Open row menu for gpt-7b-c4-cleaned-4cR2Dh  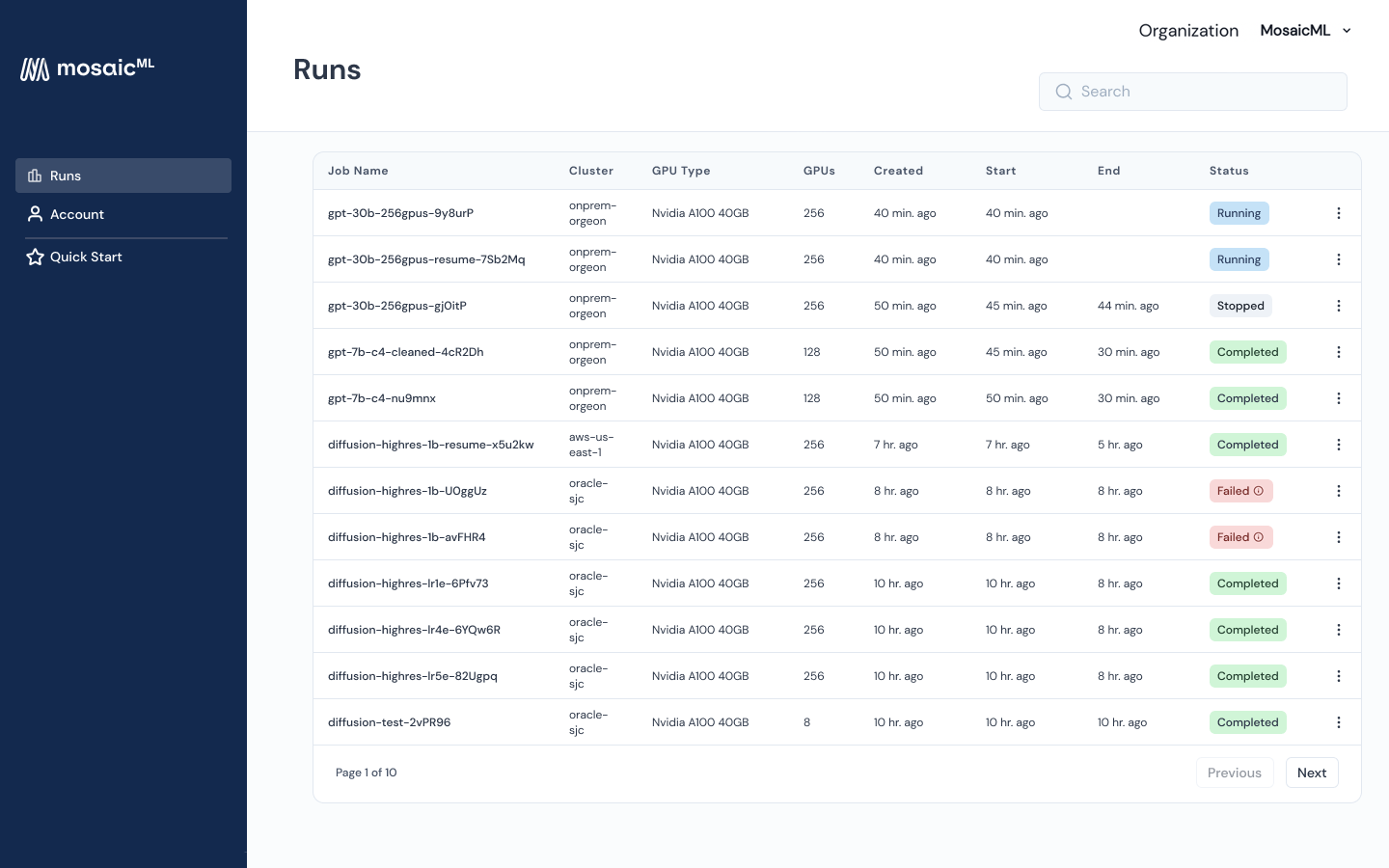(x=1339, y=352)
